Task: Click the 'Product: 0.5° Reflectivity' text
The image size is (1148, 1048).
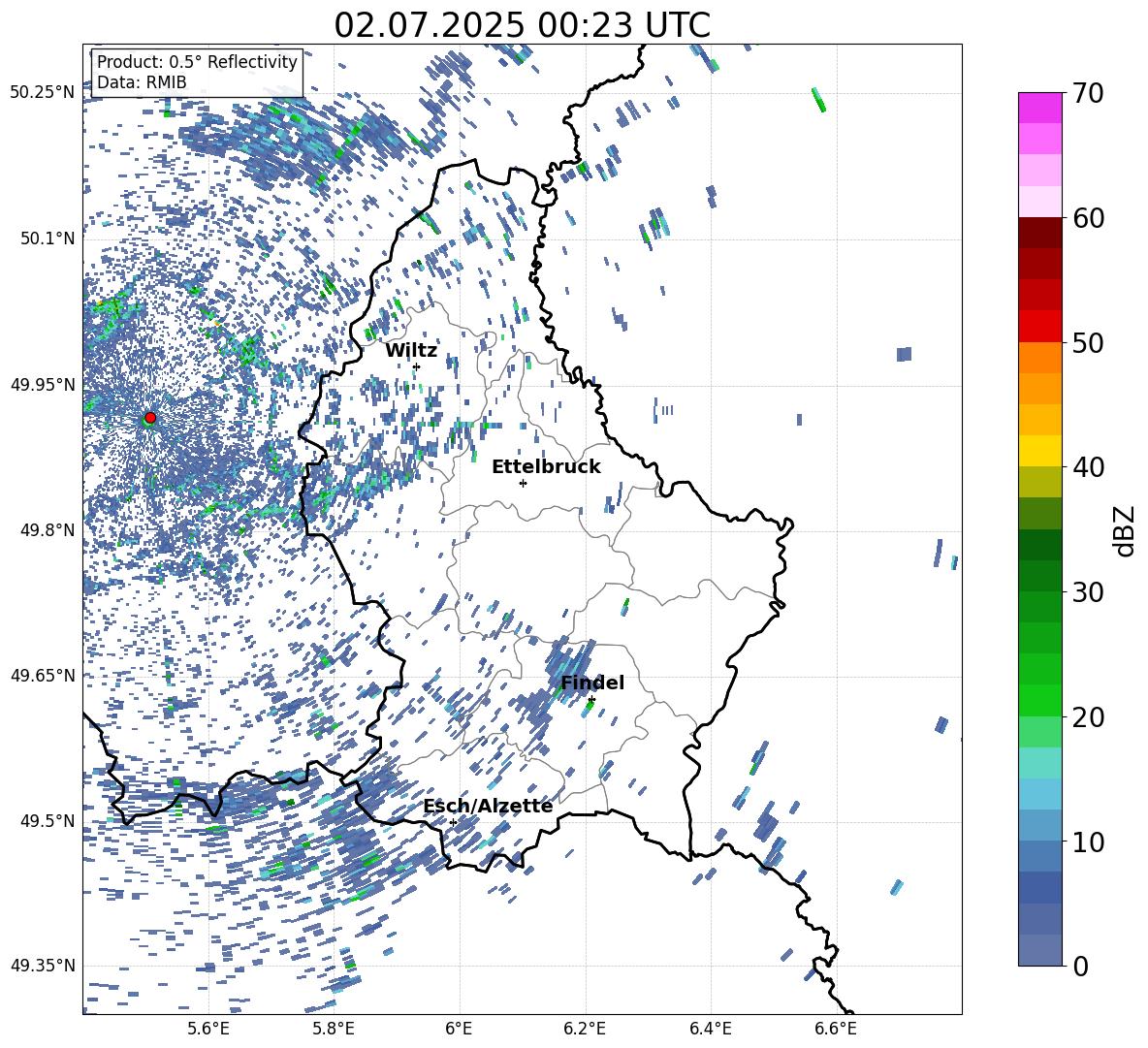Action: coord(197,61)
